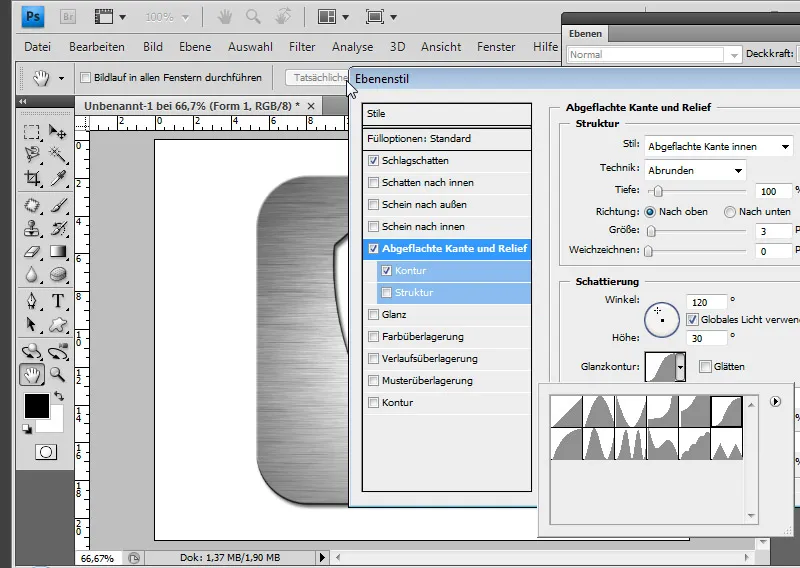This screenshot has width=800, height=568.
Task: Select the Horizontal Type tool
Action: [58, 301]
